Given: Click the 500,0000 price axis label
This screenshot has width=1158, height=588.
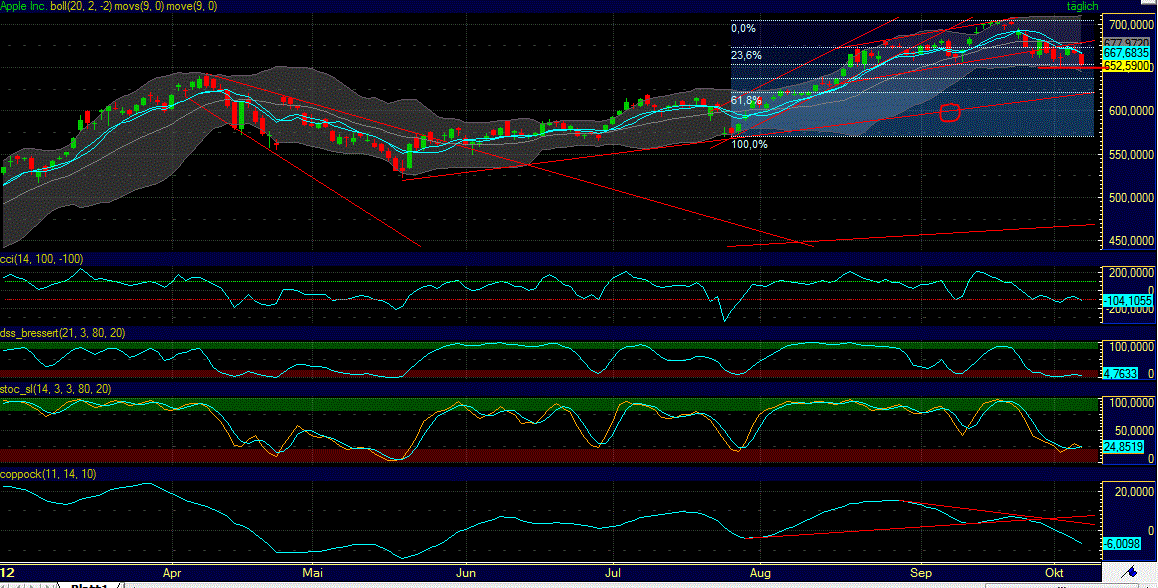Looking at the screenshot, I should click(1131, 198).
